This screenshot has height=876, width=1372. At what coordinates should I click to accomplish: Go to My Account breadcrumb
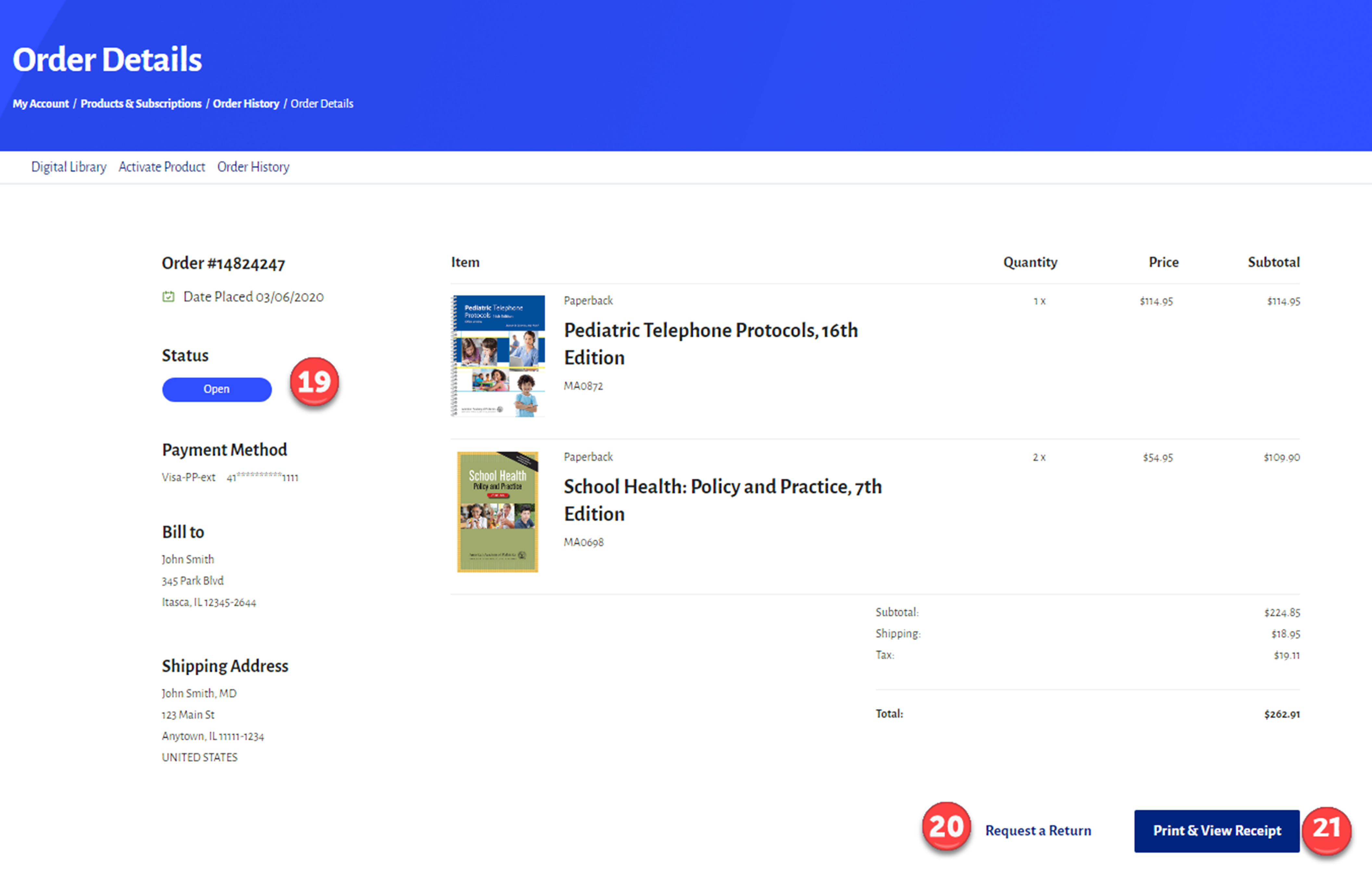tap(41, 104)
